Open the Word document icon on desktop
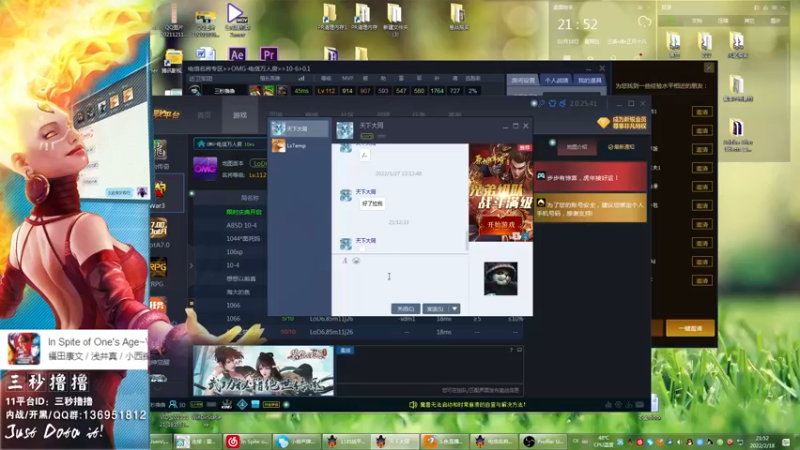This screenshot has height=450, width=800. [206, 54]
